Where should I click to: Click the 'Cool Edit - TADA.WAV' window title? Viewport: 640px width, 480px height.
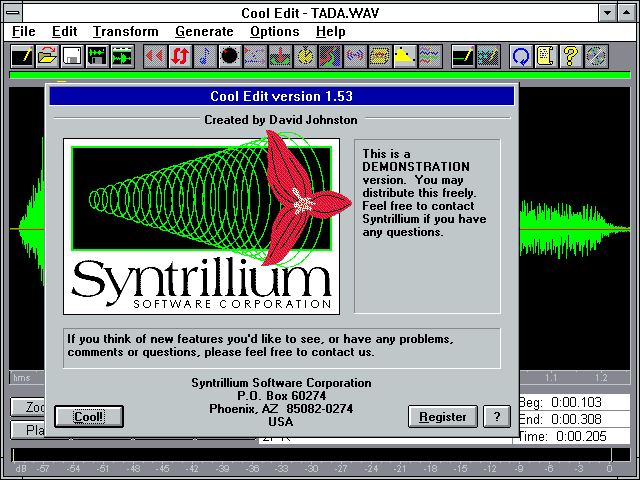[310, 13]
